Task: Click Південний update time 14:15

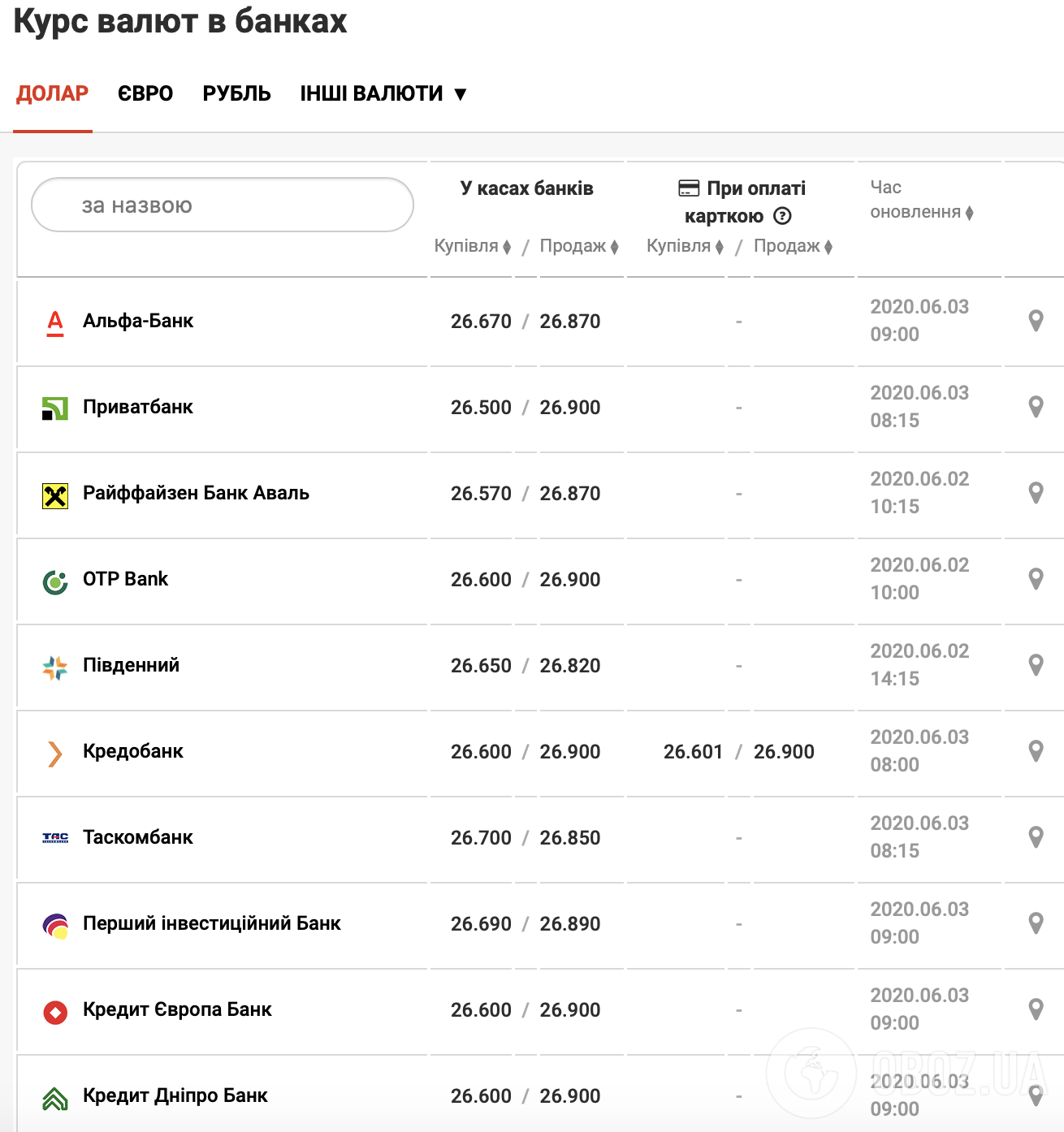Action: click(x=895, y=679)
